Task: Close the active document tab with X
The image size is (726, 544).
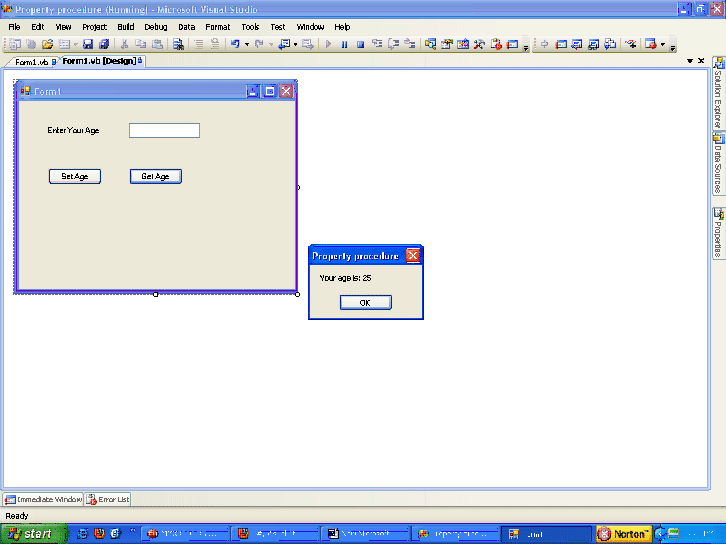Action: pos(701,61)
